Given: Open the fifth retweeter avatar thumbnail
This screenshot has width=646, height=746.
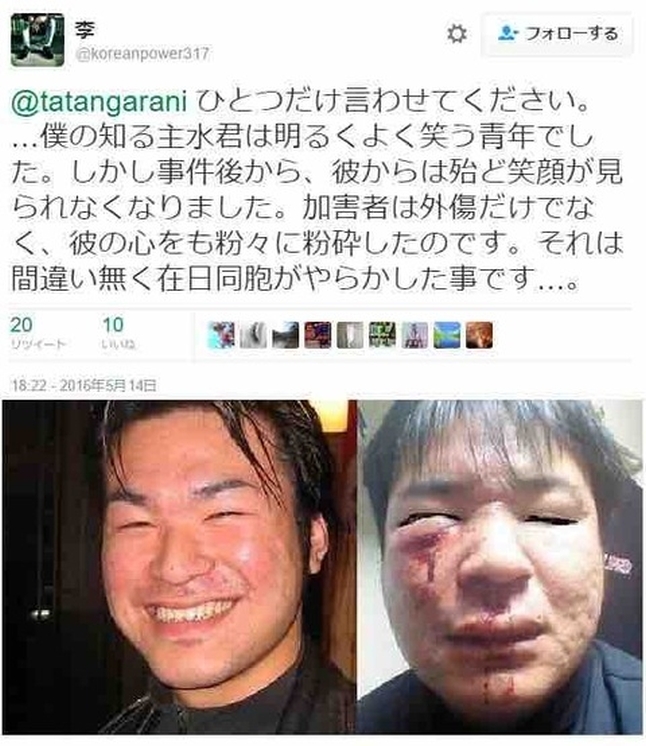Looking at the screenshot, I should [350, 335].
